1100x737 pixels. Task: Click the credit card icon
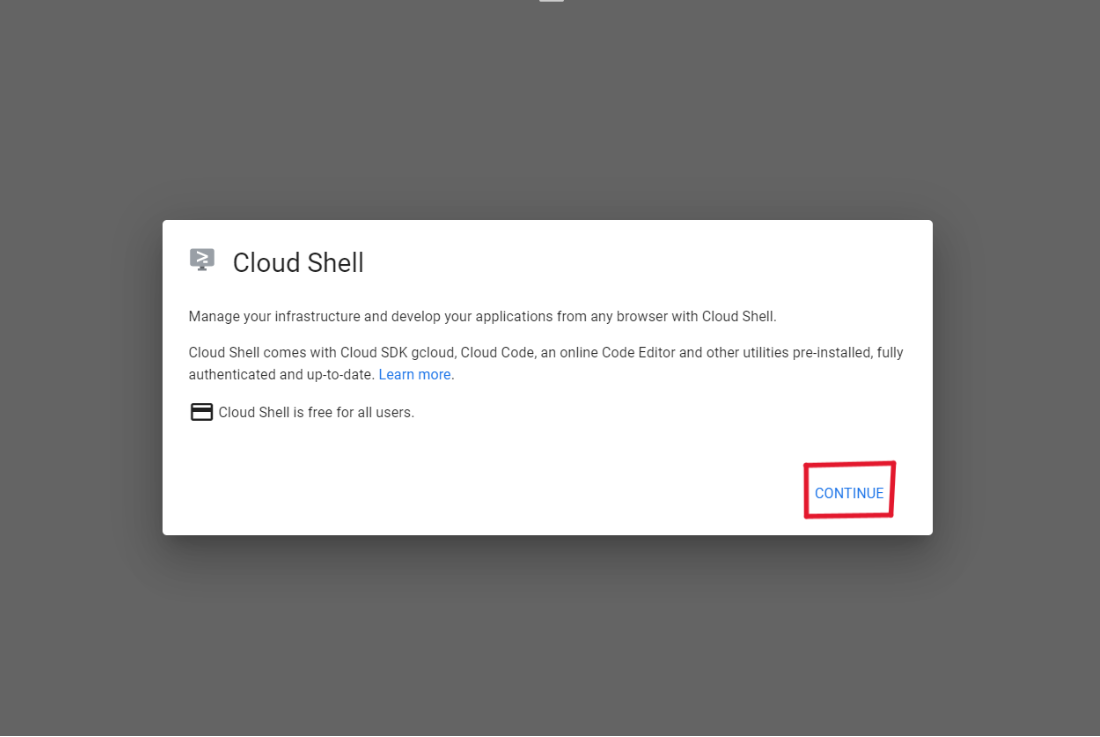click(x=201, y=412)
